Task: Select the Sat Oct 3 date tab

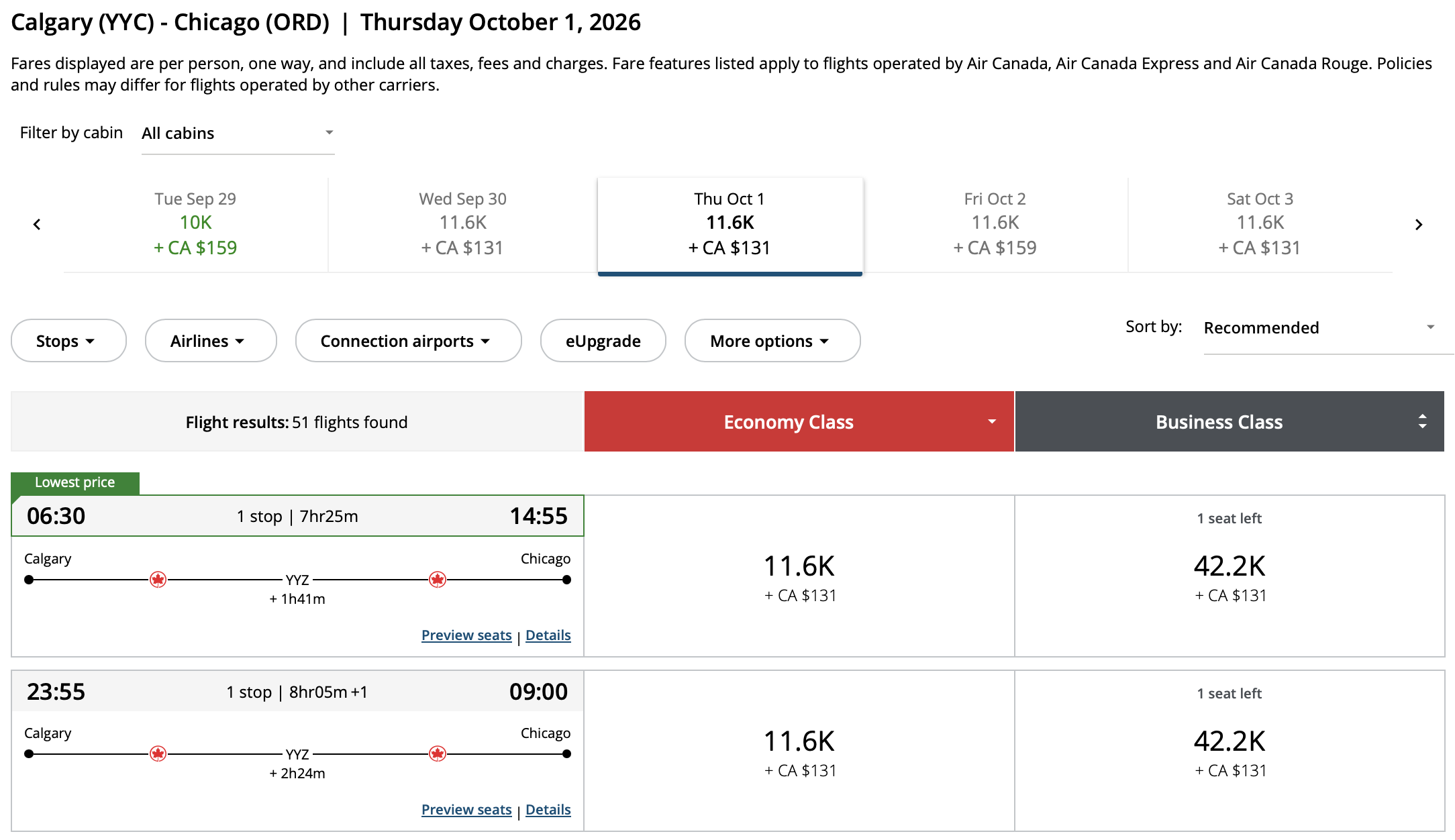Action: pos(1260,224)
